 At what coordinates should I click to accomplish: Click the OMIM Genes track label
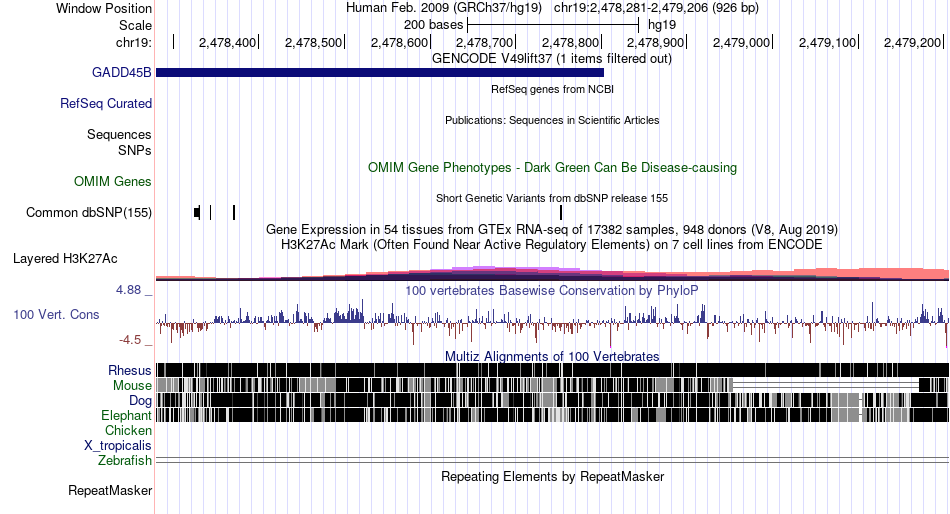coord(113,181)
